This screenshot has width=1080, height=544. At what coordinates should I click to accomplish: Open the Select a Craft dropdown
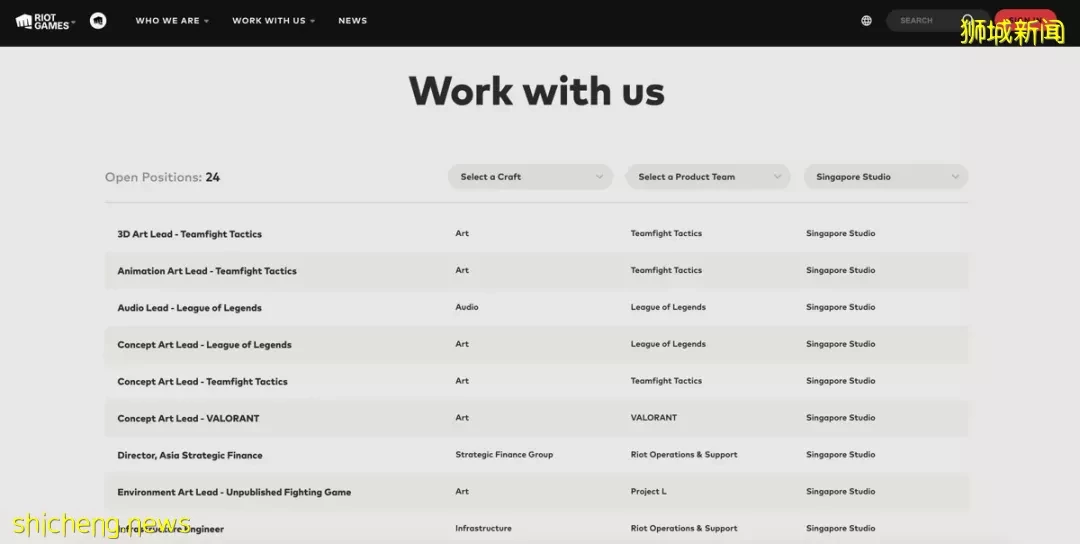click(x=530, y=177)
